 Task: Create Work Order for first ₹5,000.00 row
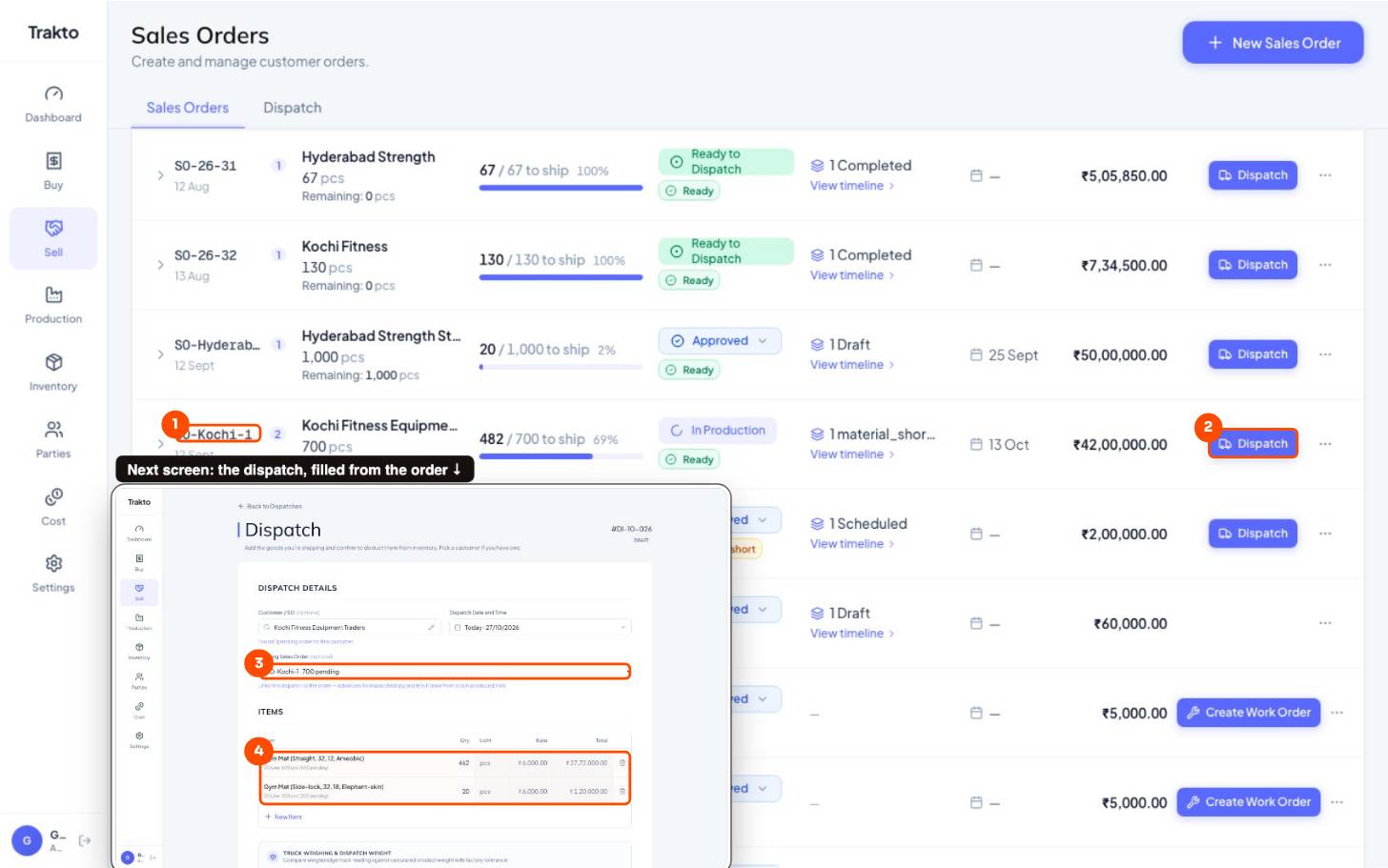(x=1248, y=713)
